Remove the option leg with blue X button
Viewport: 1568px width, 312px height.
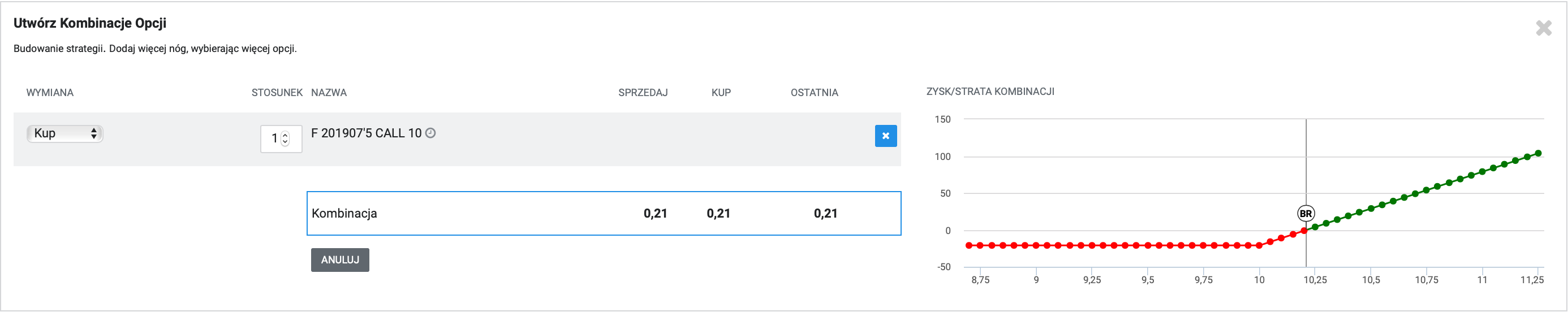[885, 136]
